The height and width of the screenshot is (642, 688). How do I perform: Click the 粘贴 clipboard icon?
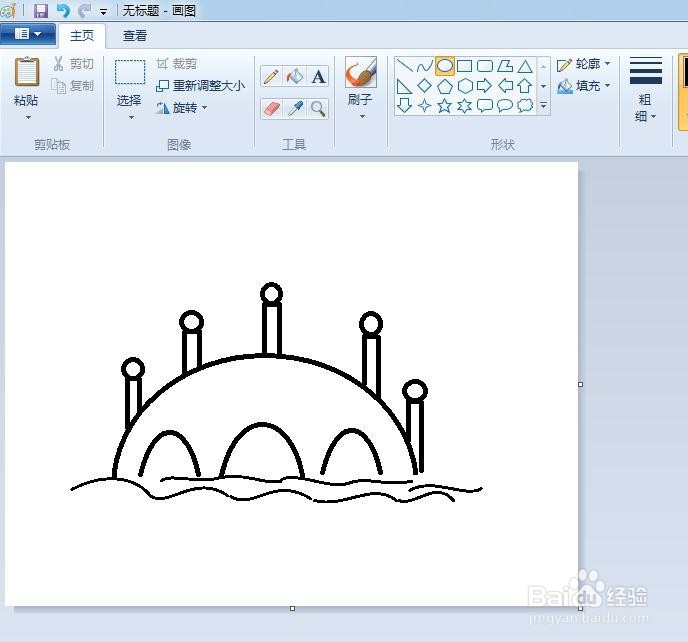(x=27, y=72)
